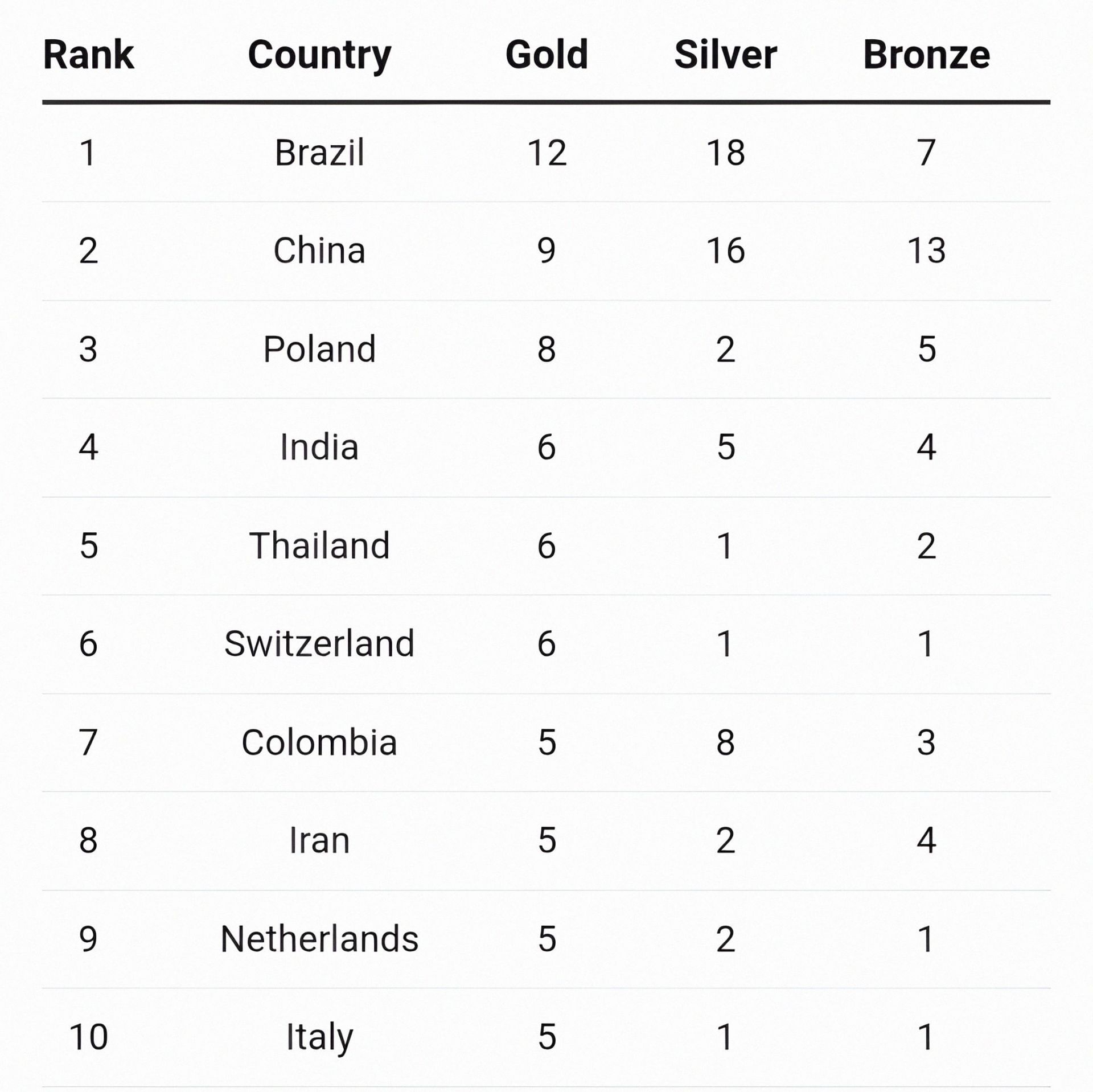Screen dimensions: 1093x1092
Task: Click China's silver count of 16
Action: (725, 251)
